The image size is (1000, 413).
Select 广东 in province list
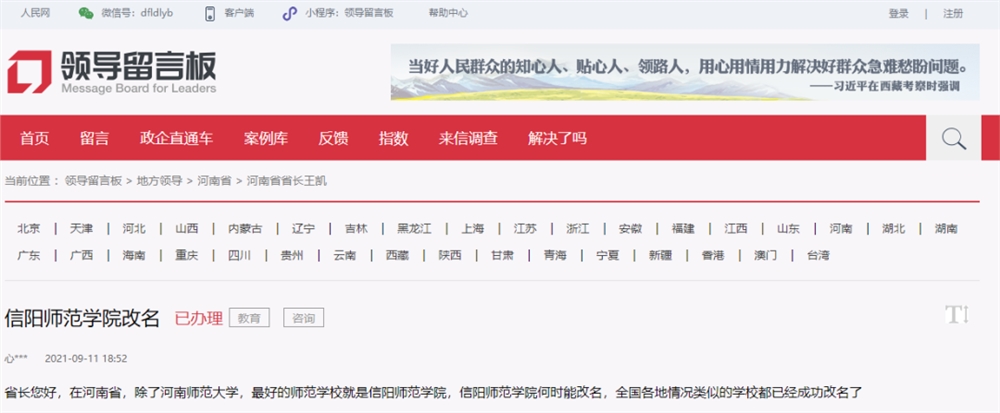click(x=29, y=256)
